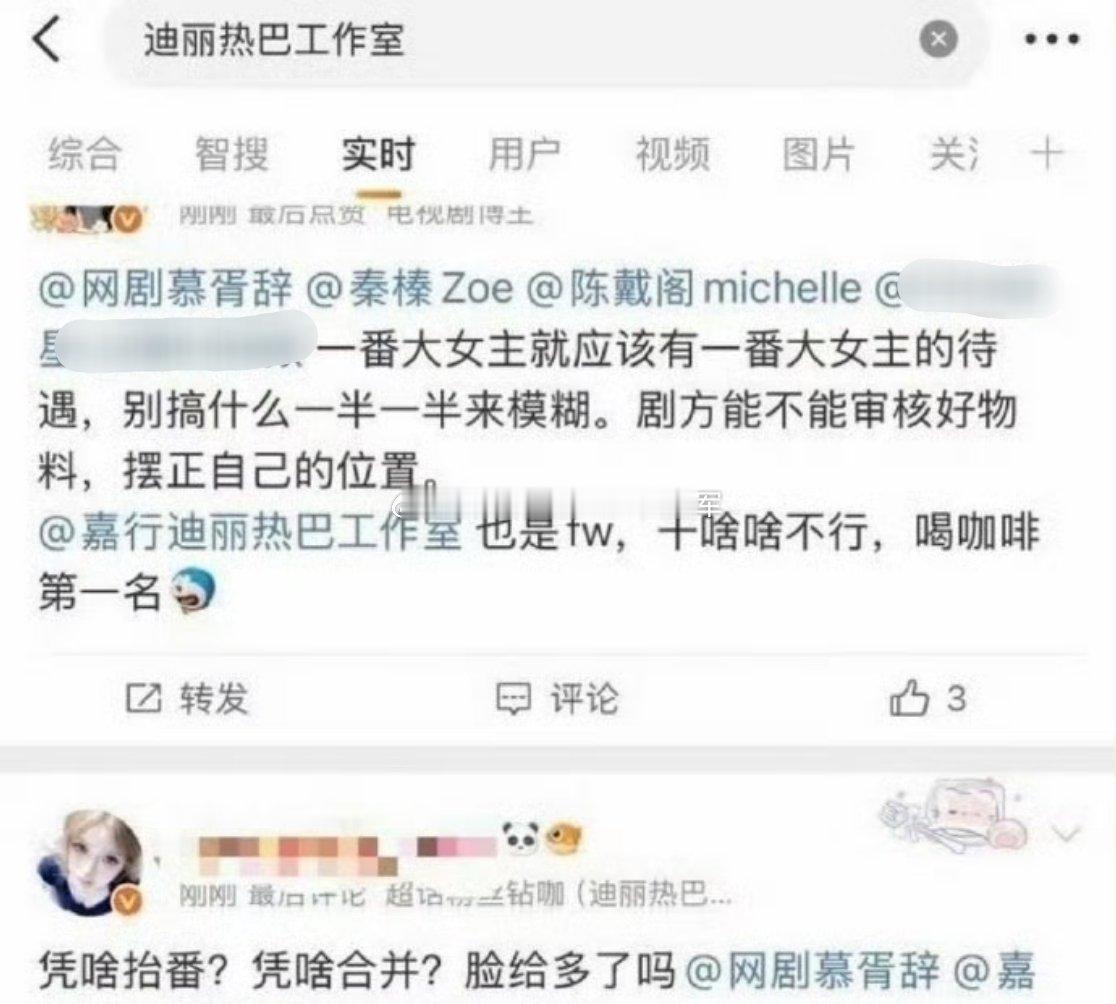
Task: Like the first post with thumbs-up icon
Action: (927, 698)
